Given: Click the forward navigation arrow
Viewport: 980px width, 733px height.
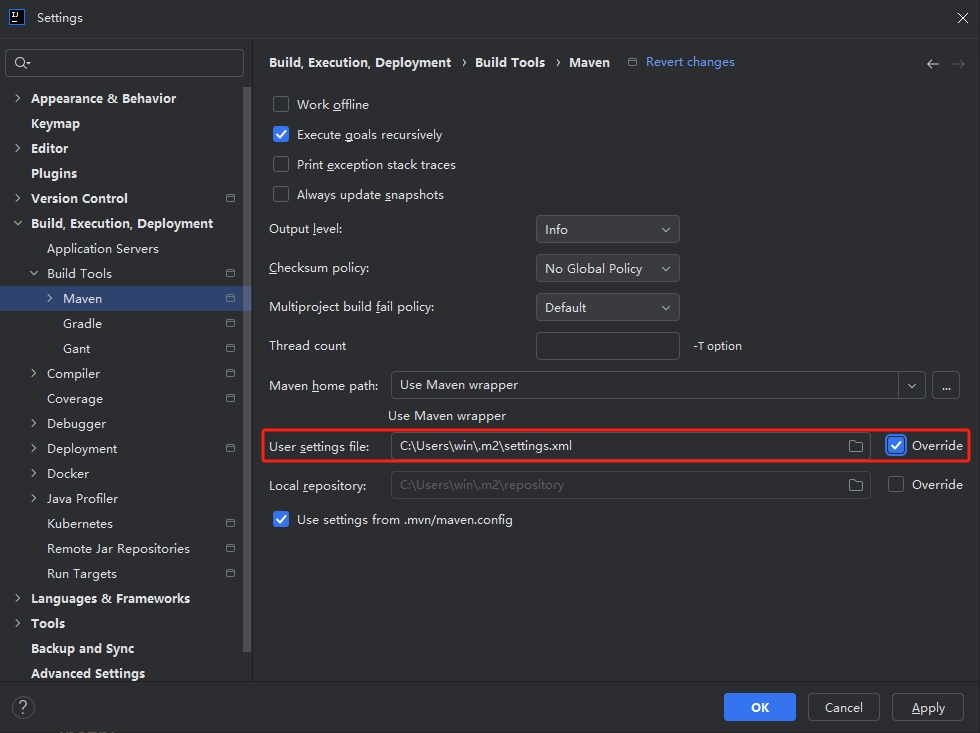Looking at the screenshot, I should click(x=959, y=64).
